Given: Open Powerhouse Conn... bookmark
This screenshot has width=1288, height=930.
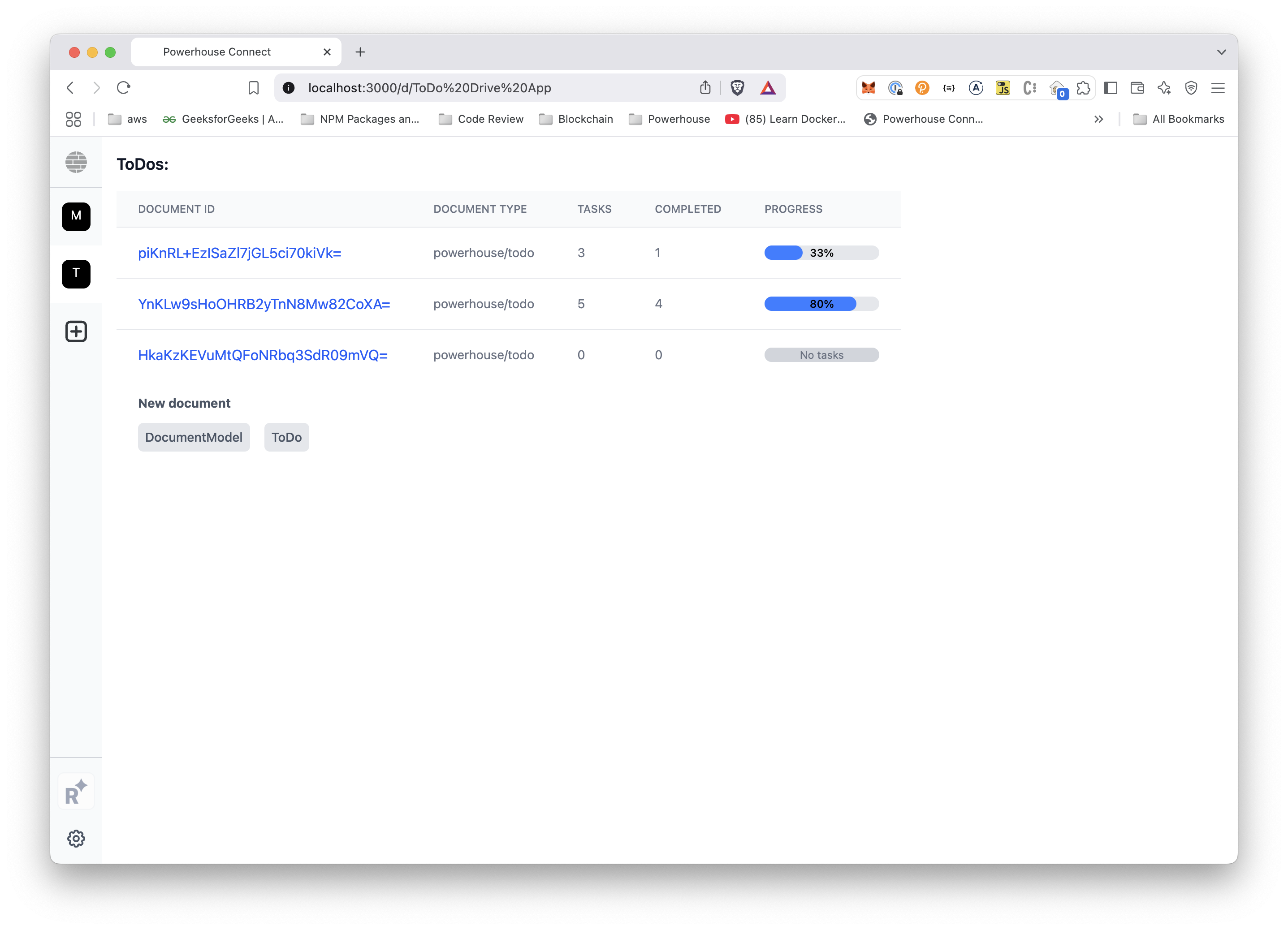Looking at the screenshot, I should tap(923, 119).
